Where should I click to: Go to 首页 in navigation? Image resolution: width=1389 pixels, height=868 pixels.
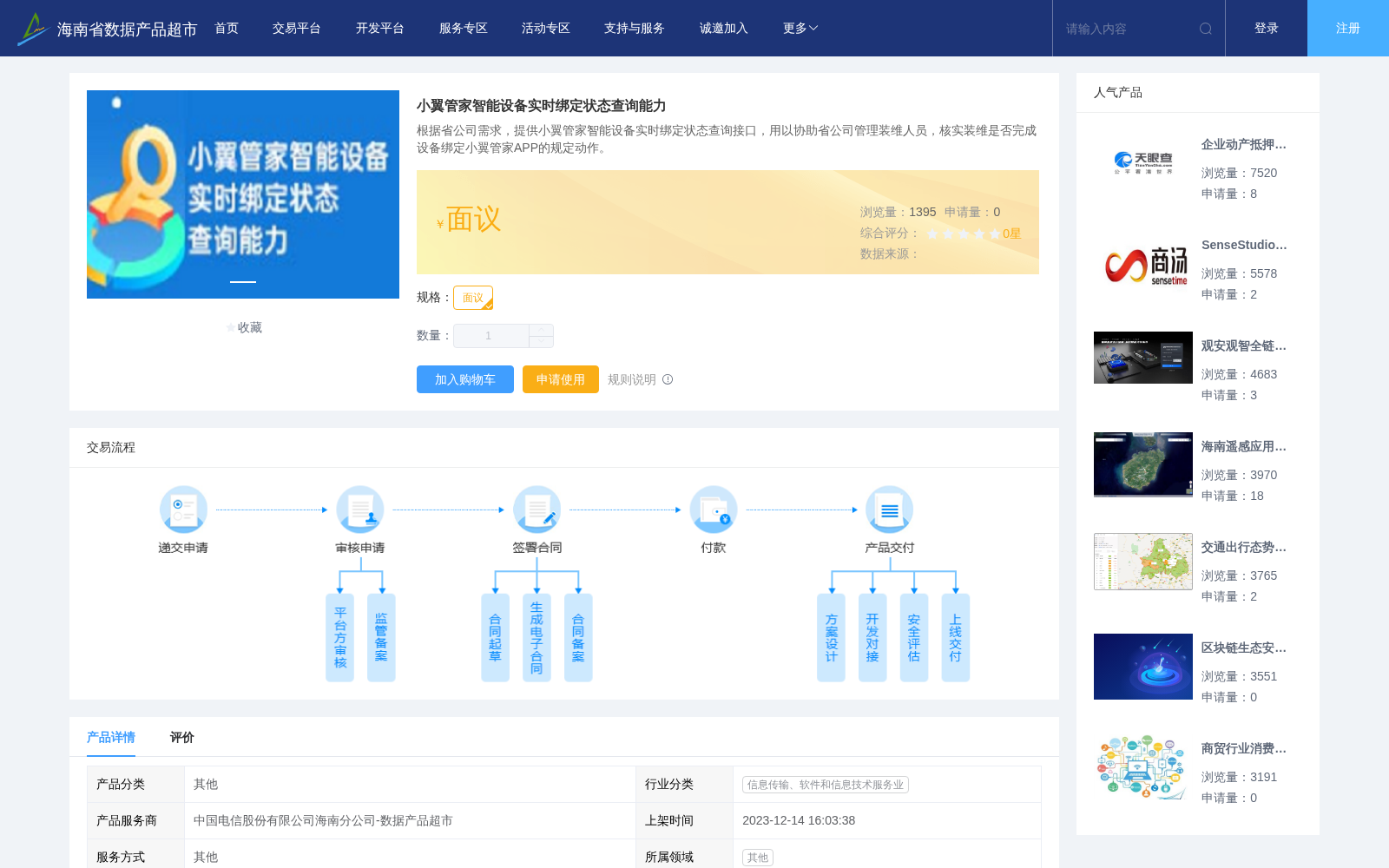[x=227, y=29]
